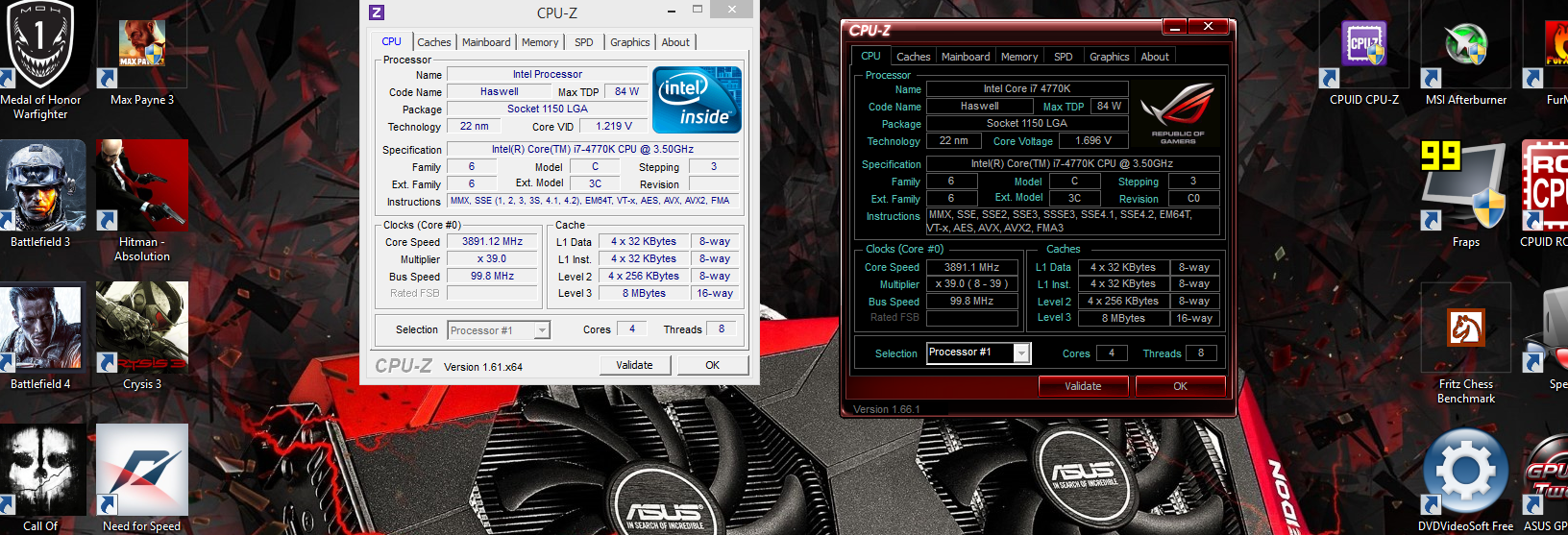Click Max TDP value 84 W in white CPU-Z

point(626,91)
